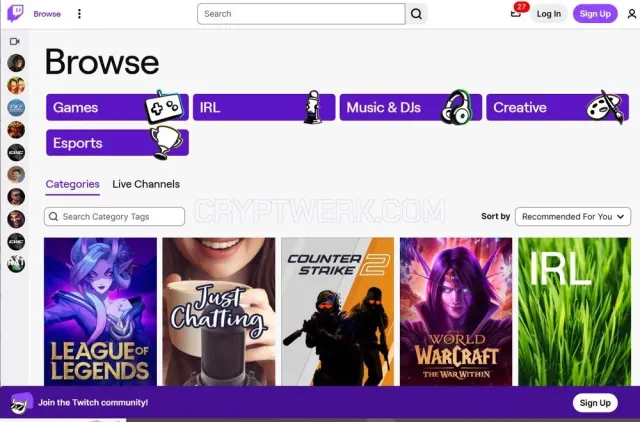Viewport: 640px width, 422px height.
Task: Open the tenth channel avatar in sidebar
Action: click(x=16, y=264)
